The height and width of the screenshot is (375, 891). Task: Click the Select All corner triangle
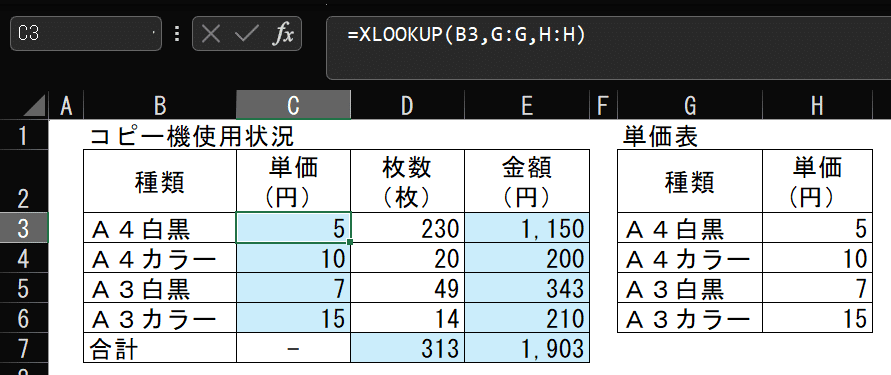[35, 106]
